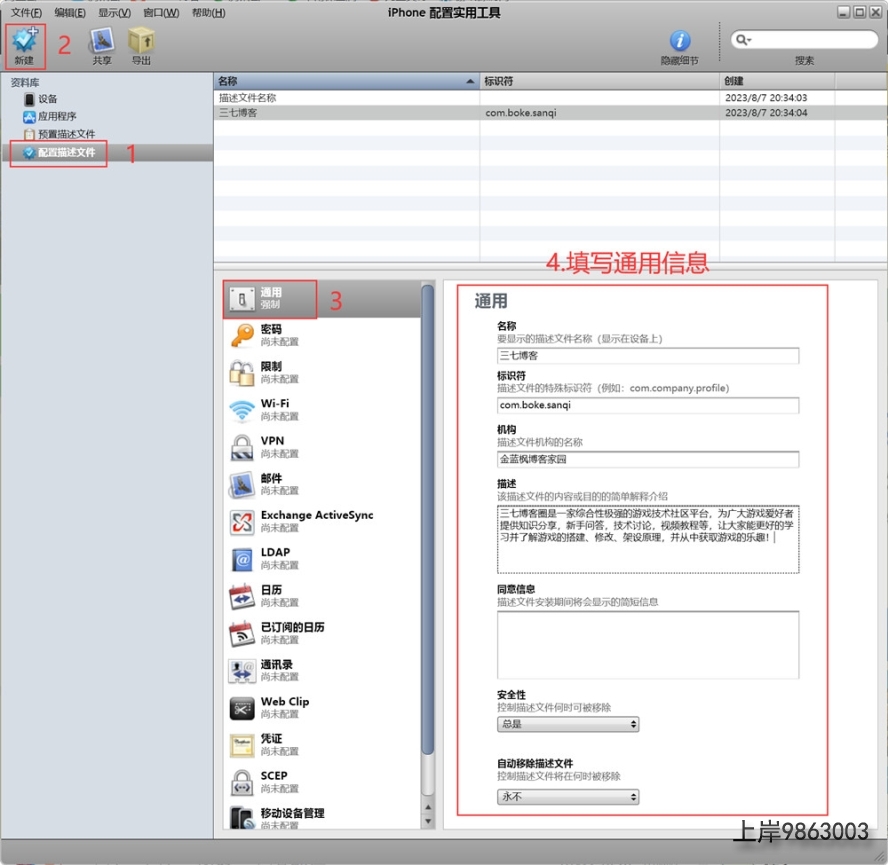888x865 pixels.
Task: Select the 应用程序 app icon in sidebar
Action: [x=29, y=117]
